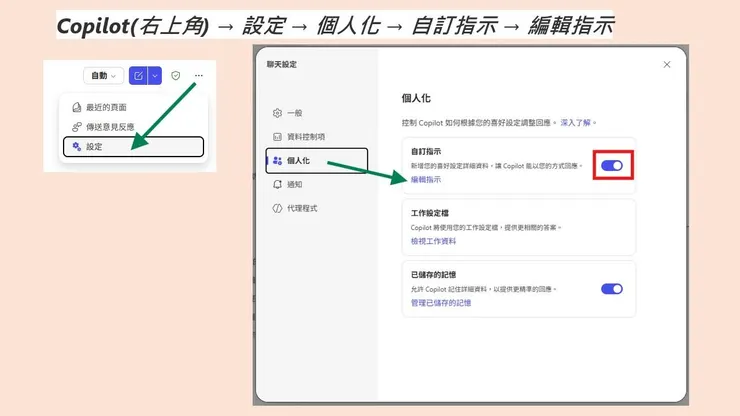Click the 自訂指示 card title
740x416 pixels.
tap(426, 152)
